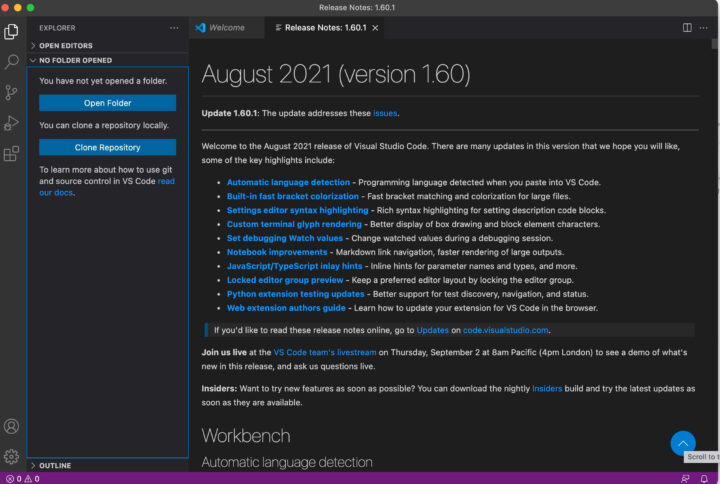Collapse the No Folder Opened section
Screen dimensions: 720x484
(x=108, y=60)
